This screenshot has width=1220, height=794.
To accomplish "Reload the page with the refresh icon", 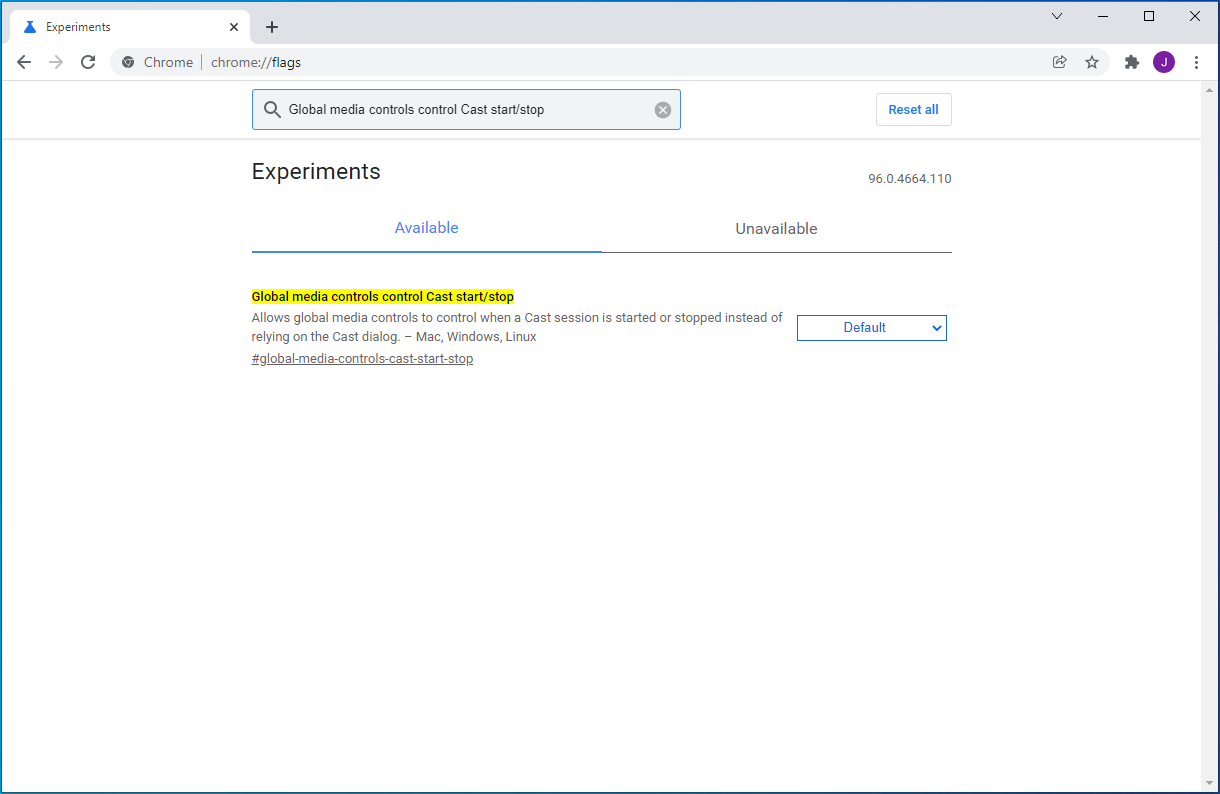I will (x=88, y=62).
